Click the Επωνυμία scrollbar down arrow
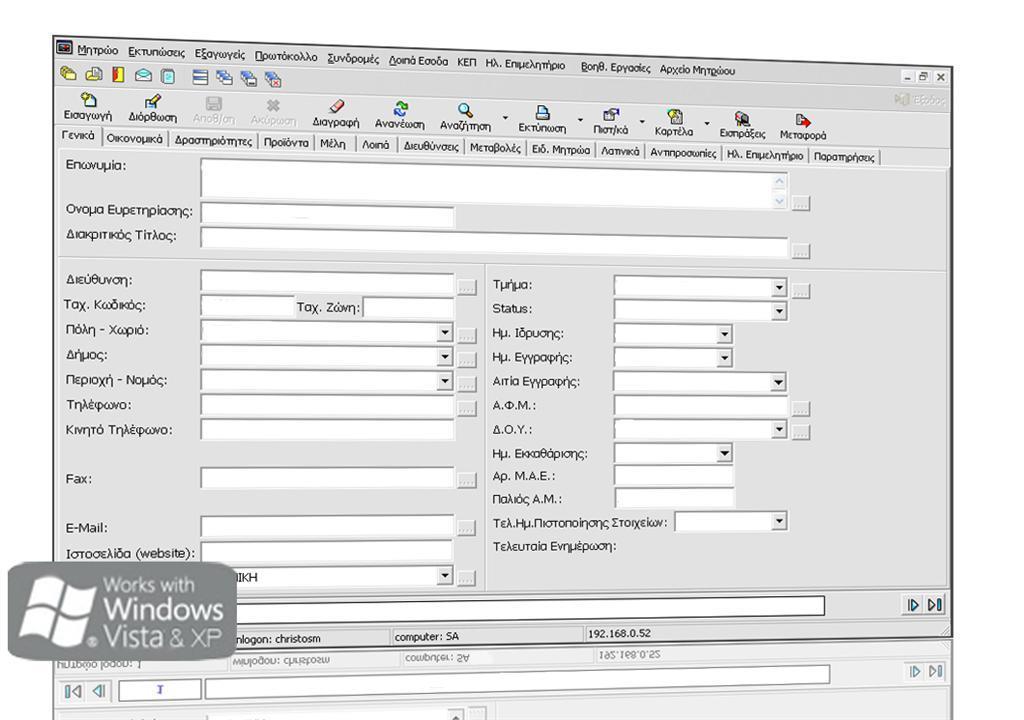This screenshot has height=720, width=1024. pos(779,201)
